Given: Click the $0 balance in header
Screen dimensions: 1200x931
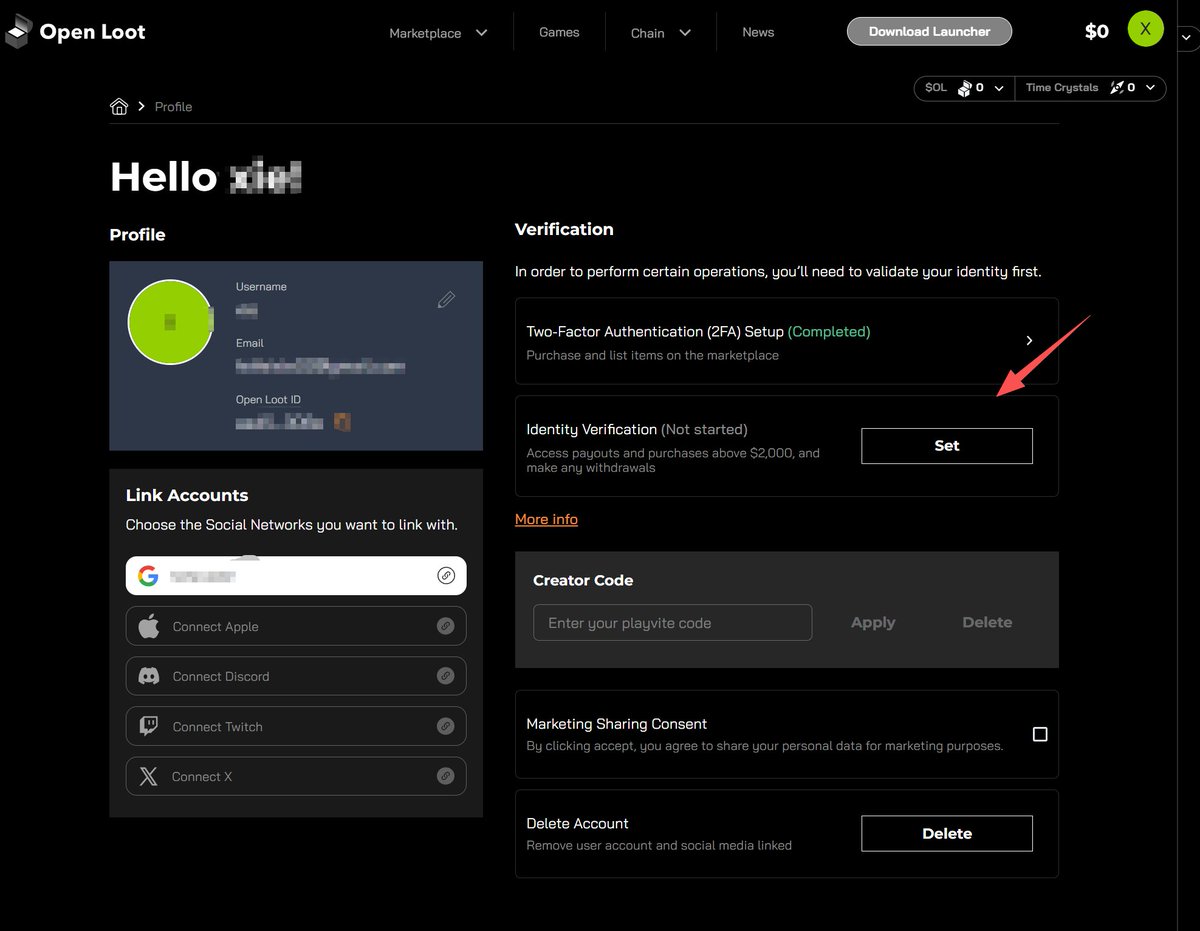Looking at the screenshot, I should pyautogui.click(x=1097, y=31).
